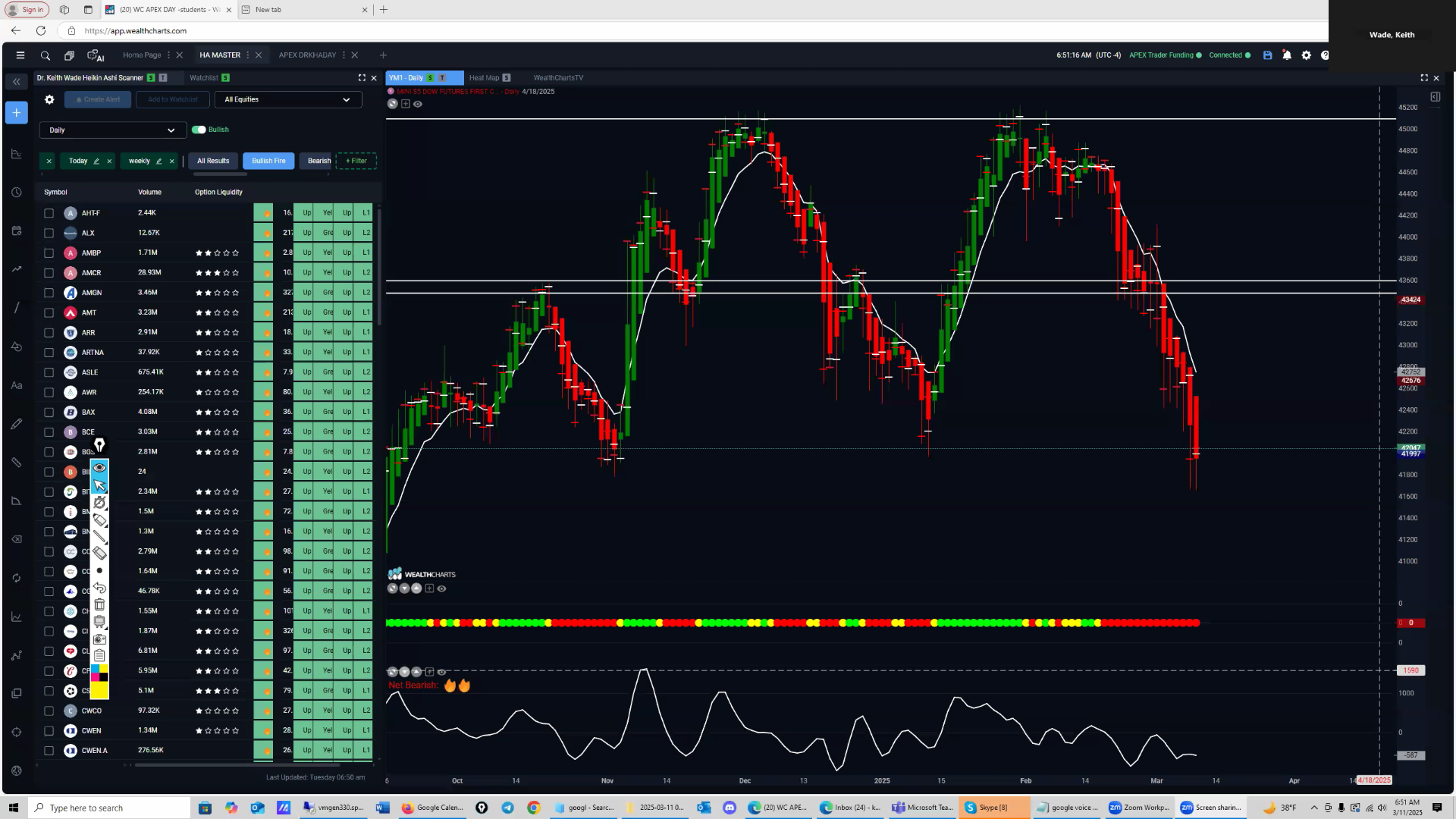Screen dimensions: 1456x819
Task: Click the clipboard icon in annotation toolbar
Action: (99, 656)
